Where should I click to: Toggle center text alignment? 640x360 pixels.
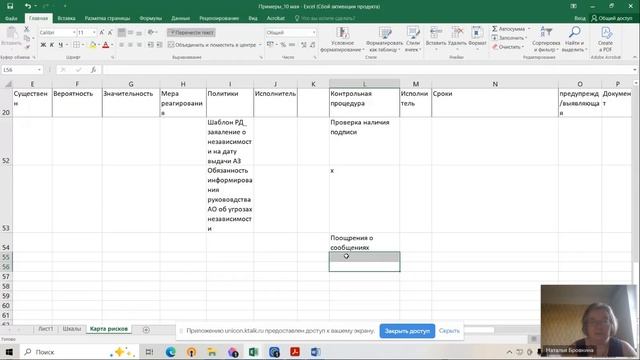click(130, 45)
